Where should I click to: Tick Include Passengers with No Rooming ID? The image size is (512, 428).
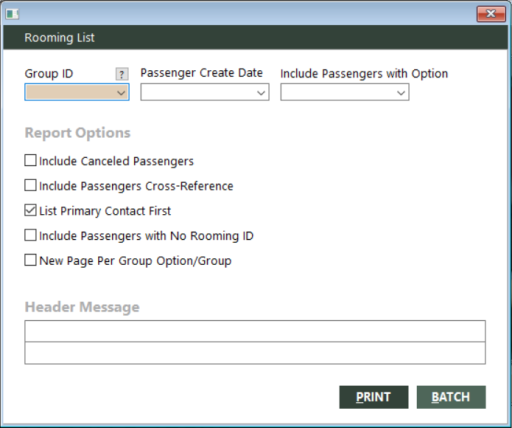point(30,235)
